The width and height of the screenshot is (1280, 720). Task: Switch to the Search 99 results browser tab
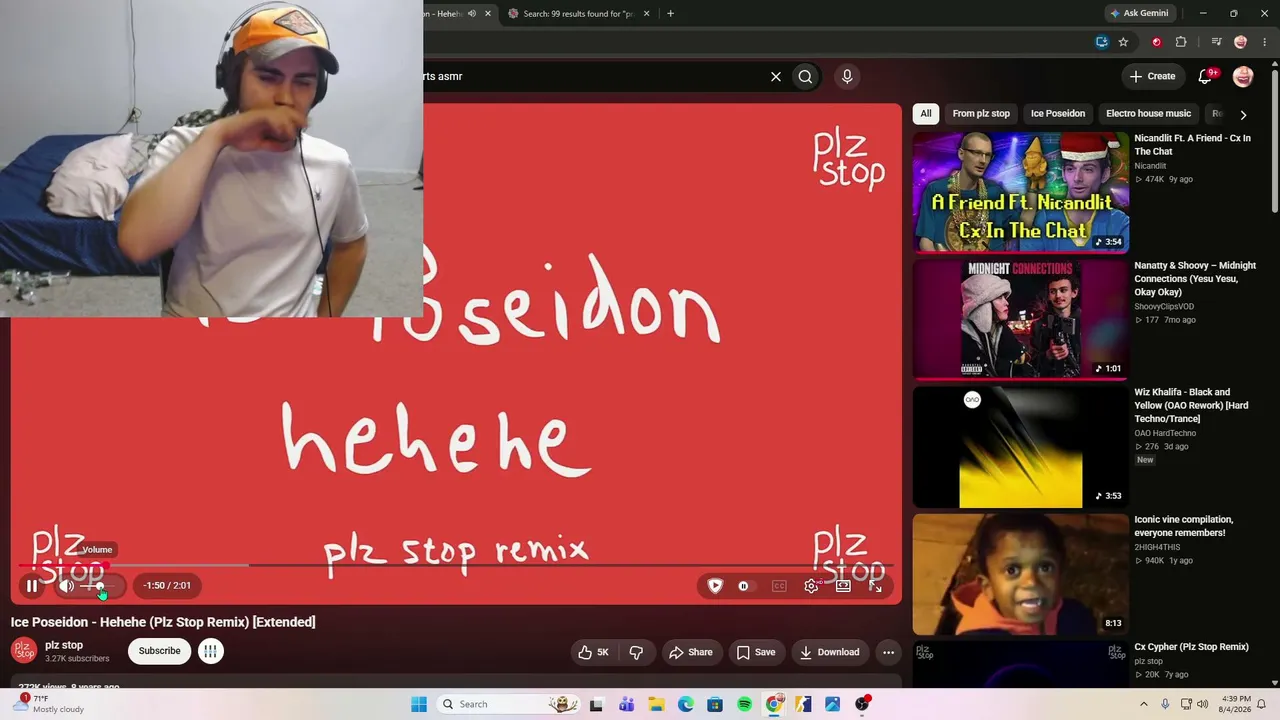[x=580, y=14]
